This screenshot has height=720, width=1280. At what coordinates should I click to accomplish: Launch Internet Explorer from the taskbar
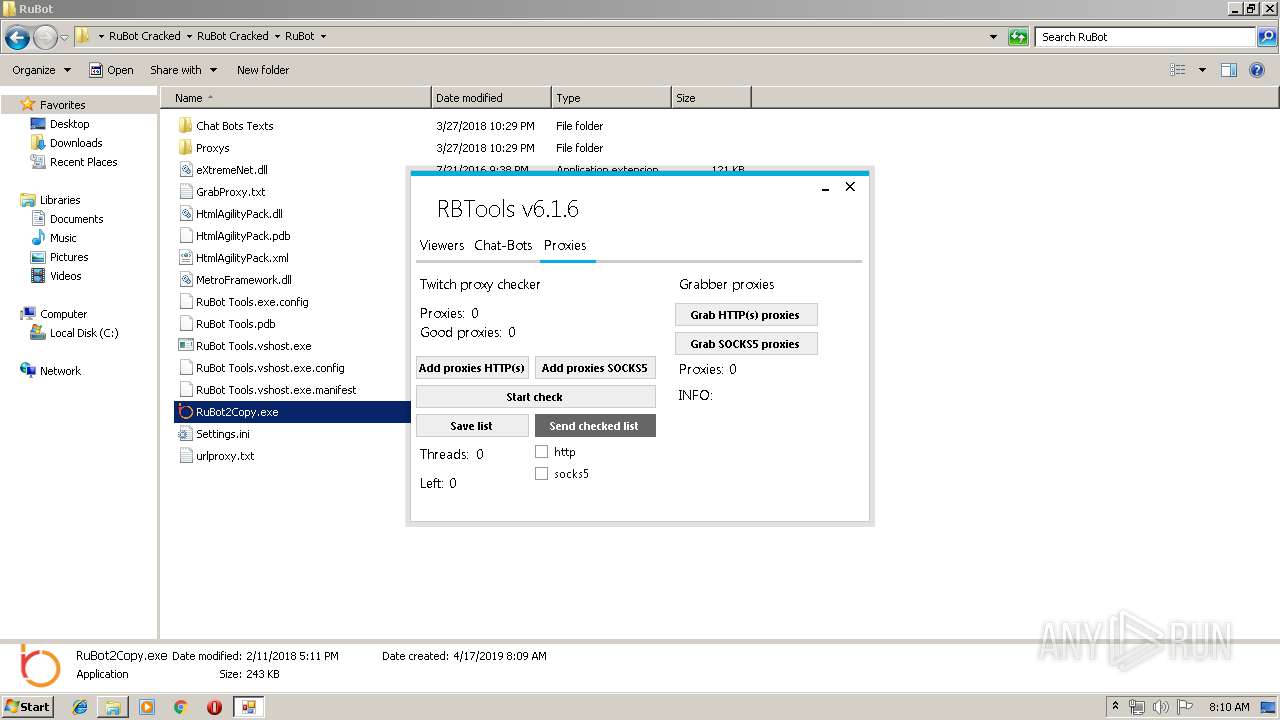(x=81, y=707)
